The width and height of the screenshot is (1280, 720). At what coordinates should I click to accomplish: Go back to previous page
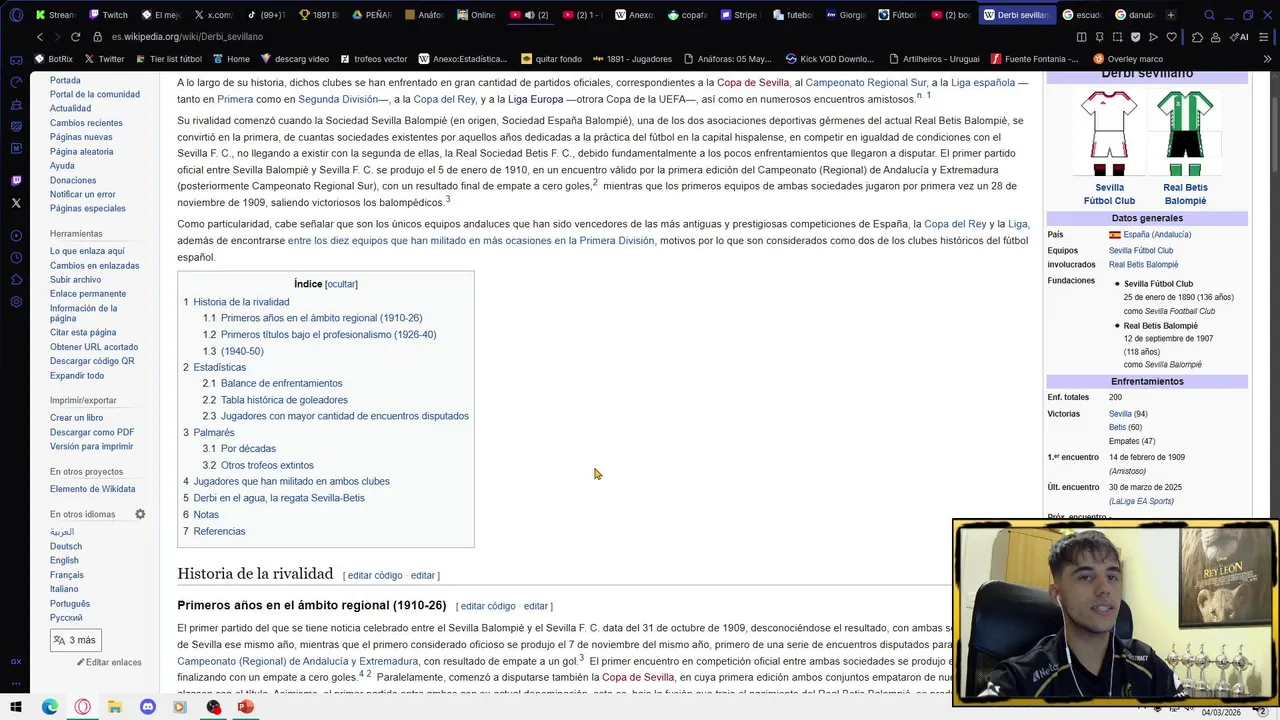39,37
